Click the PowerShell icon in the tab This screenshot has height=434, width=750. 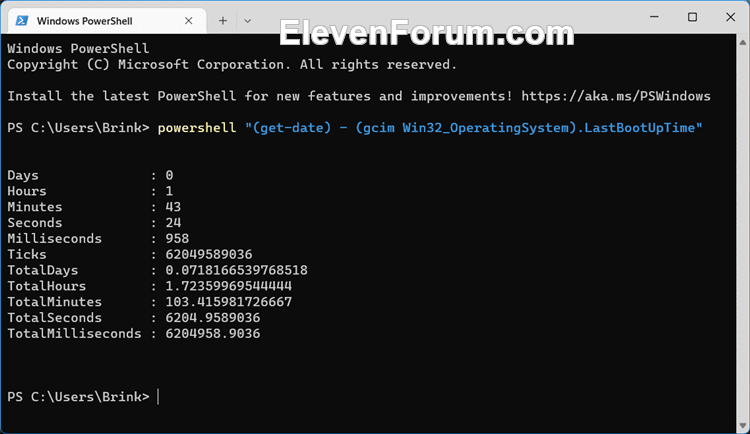point(22,21)
